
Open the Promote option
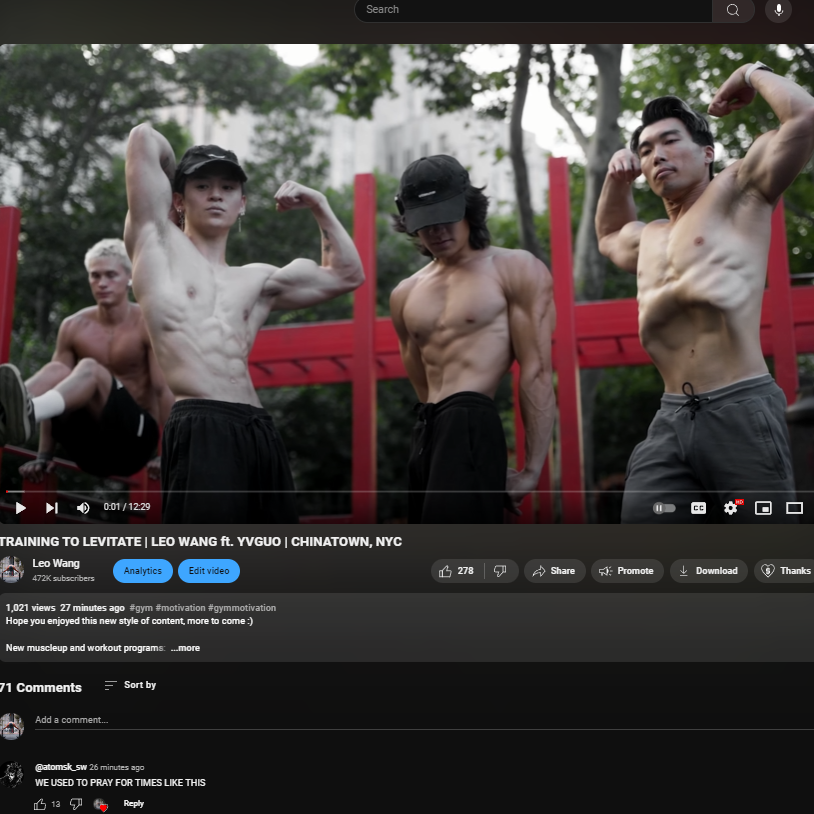627,571
